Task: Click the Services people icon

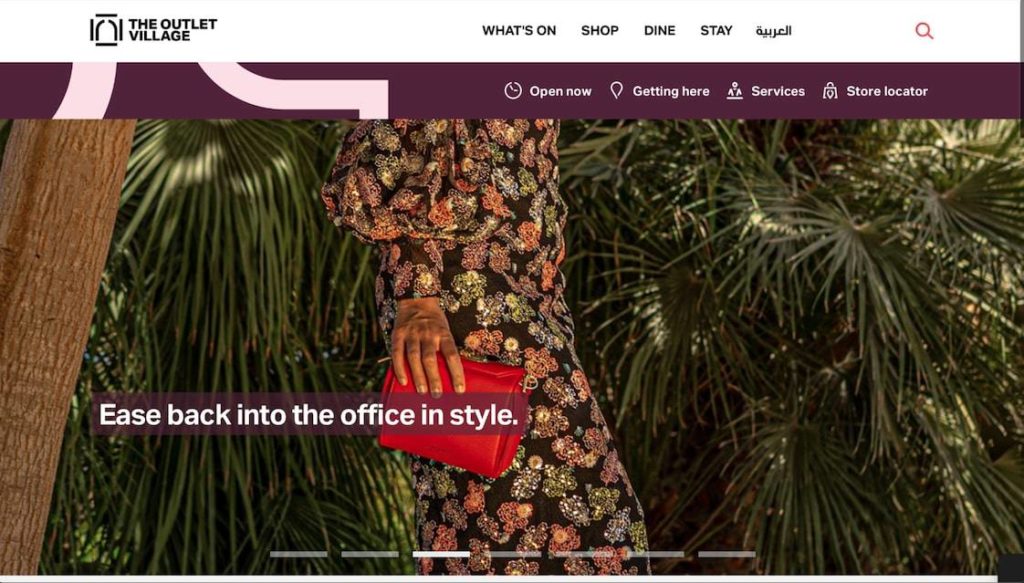Action: pyautogui.click(x=735, y=91)
